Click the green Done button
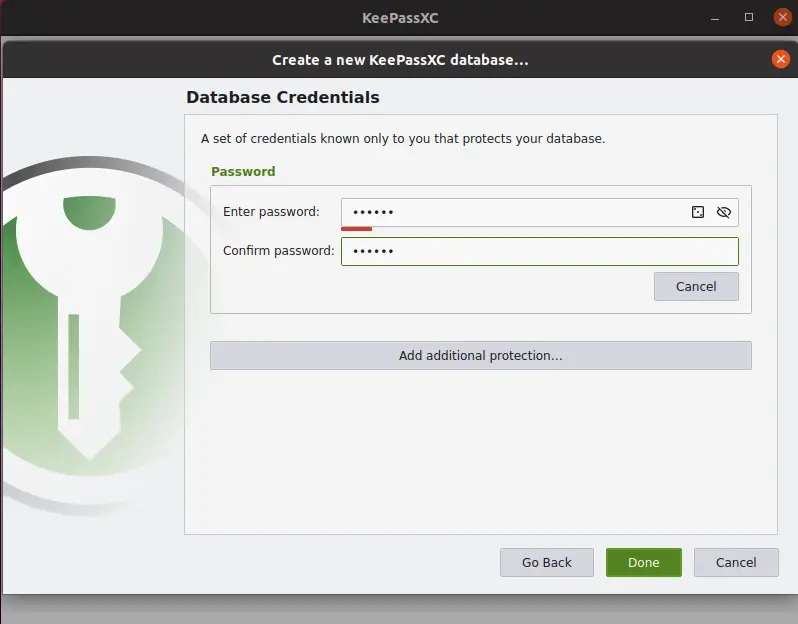The image size is (798, 624). tap(643, 562)
